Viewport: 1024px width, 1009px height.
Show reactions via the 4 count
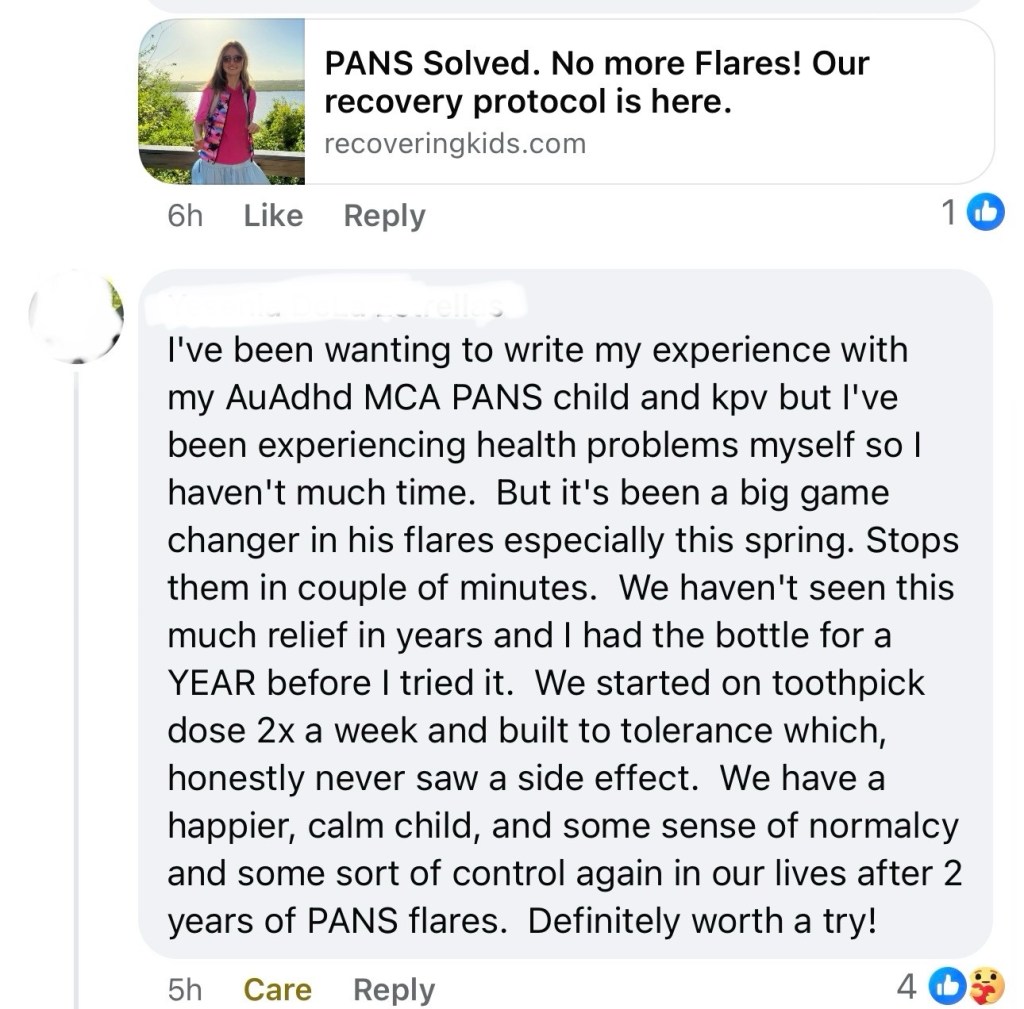coord(906,987)
